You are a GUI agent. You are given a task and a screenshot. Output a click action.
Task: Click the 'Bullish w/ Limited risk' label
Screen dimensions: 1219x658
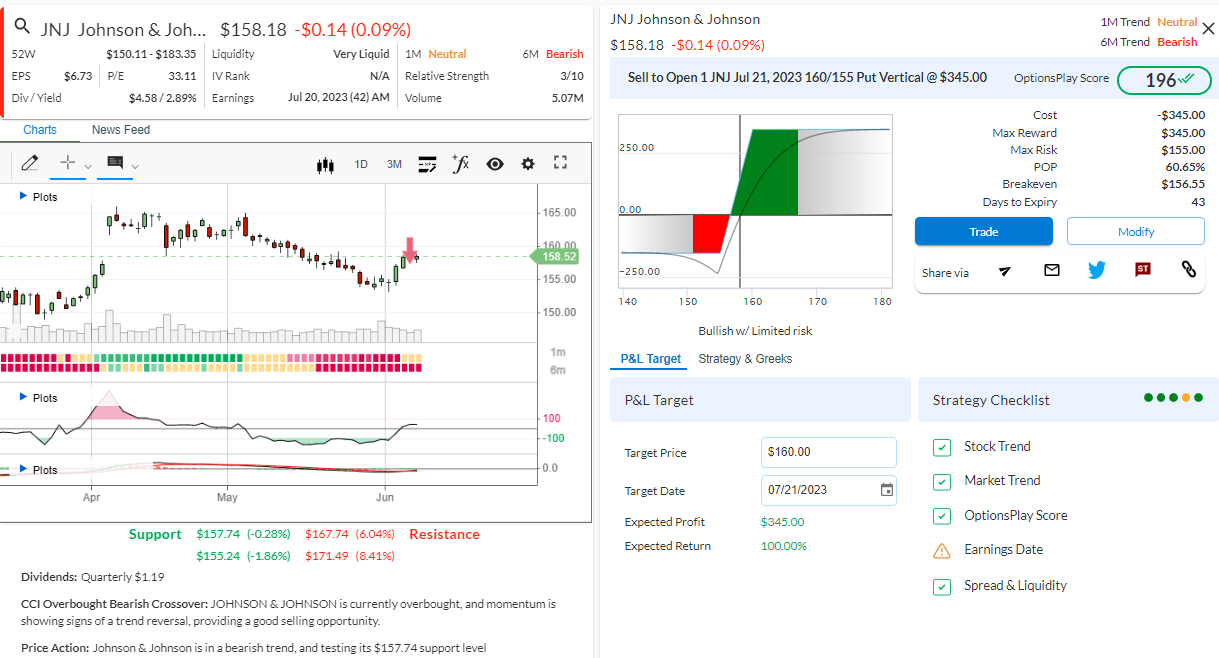[755, 331]
